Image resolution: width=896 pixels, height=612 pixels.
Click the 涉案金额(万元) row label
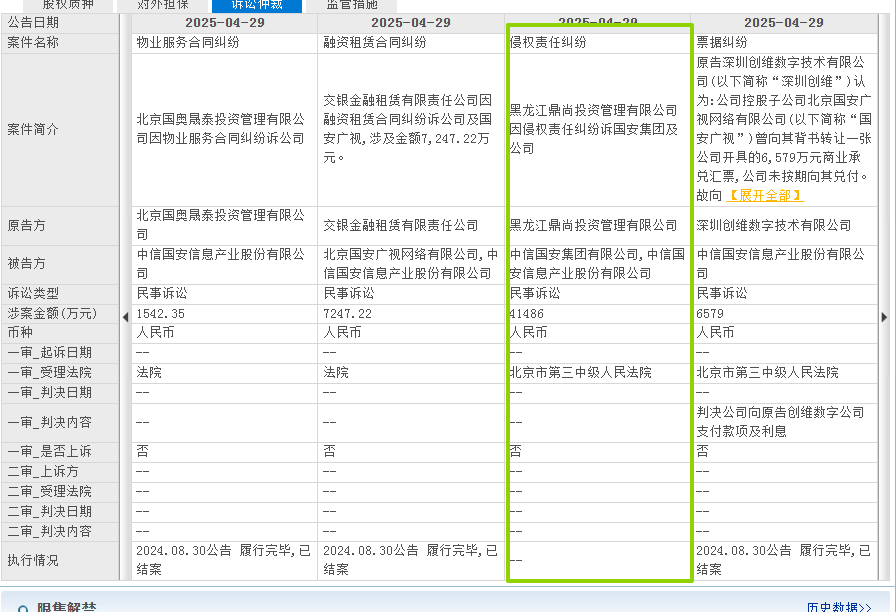[52, 314]
